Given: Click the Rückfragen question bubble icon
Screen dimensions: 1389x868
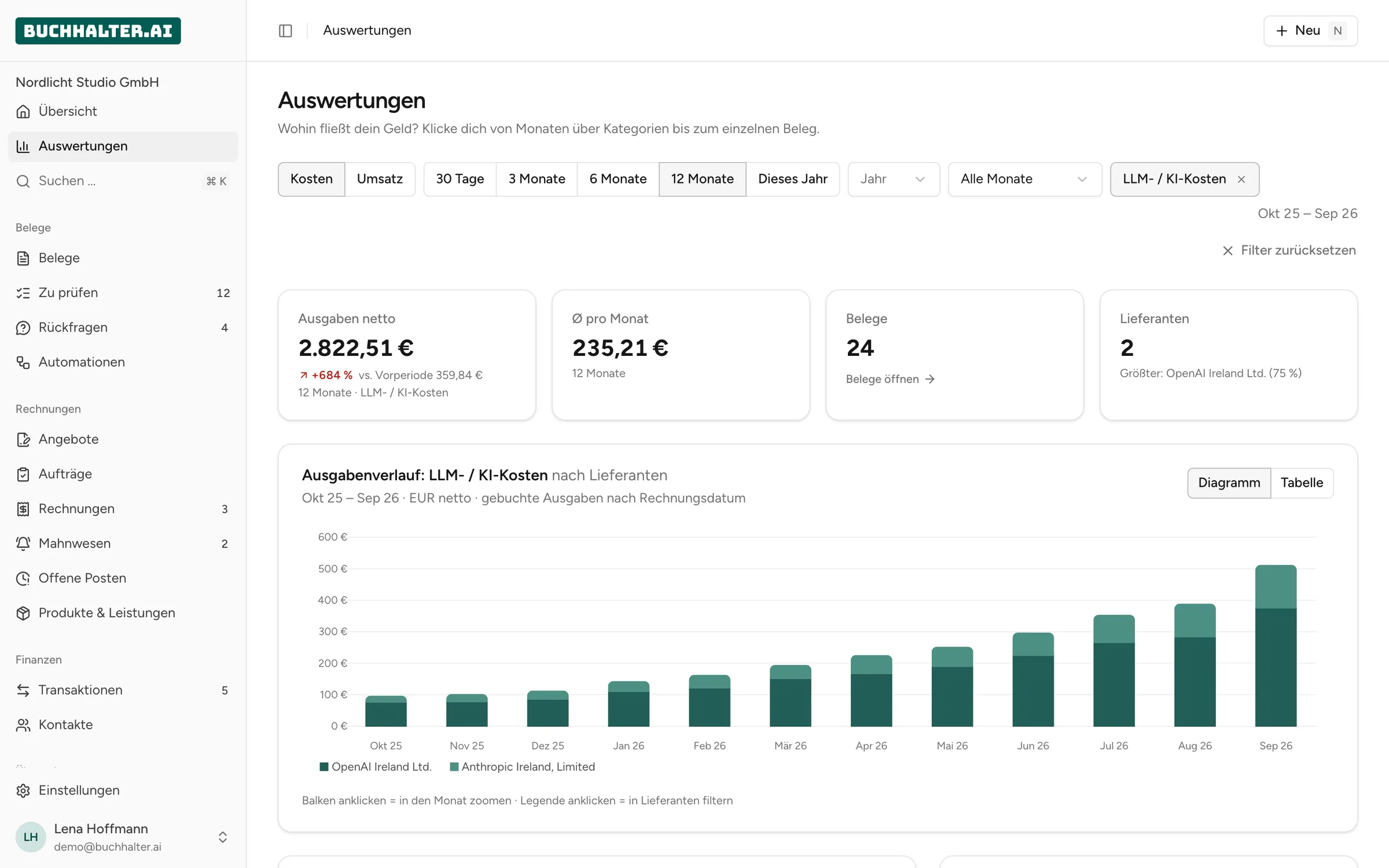Looking at the screenshot, I should [23, 328].
